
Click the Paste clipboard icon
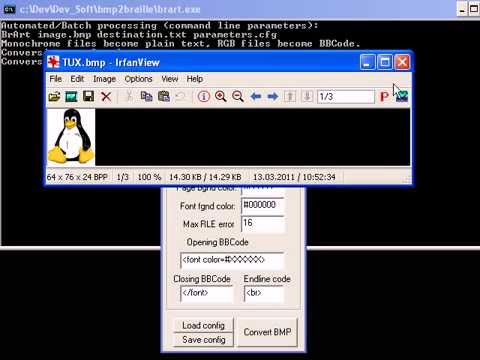pos(164,97)
